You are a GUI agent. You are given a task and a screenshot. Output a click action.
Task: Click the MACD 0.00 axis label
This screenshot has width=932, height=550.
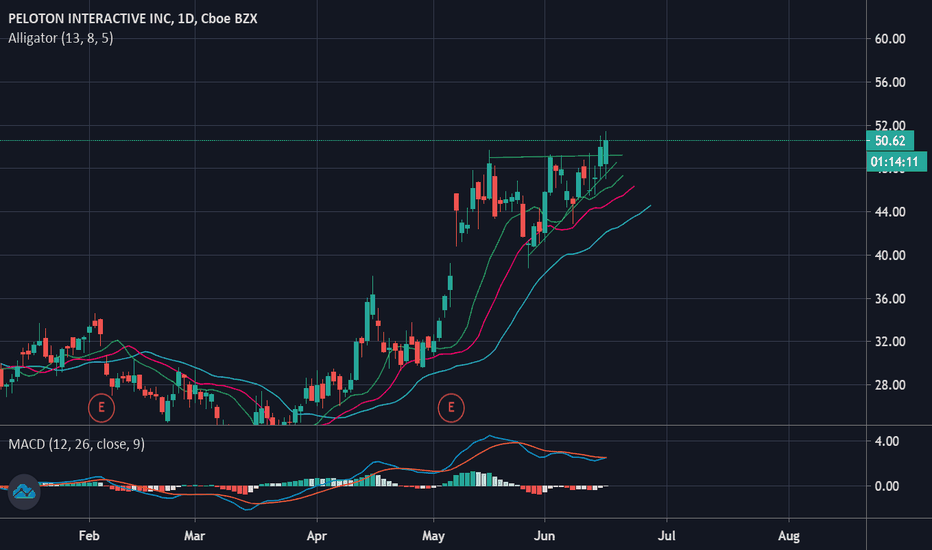click(x=887, y=486)
